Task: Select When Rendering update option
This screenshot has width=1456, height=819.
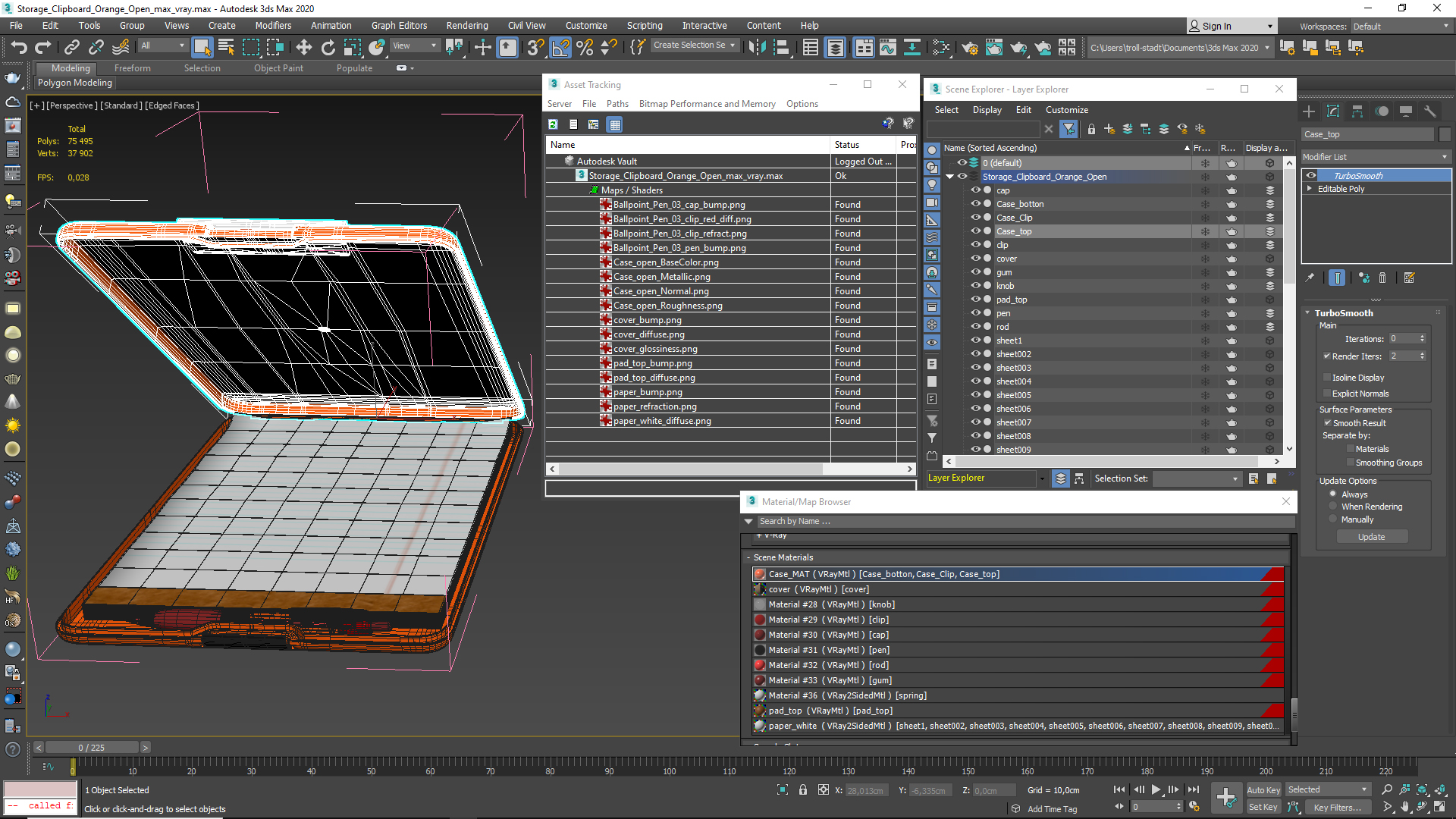Action: (x=1333, y=506)
